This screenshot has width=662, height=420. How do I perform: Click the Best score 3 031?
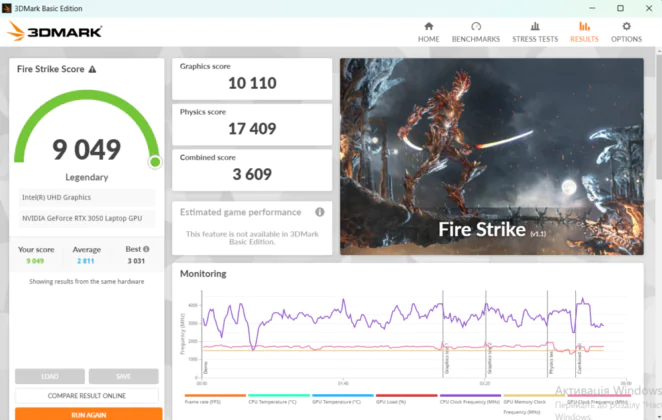(x=136, y=261)
